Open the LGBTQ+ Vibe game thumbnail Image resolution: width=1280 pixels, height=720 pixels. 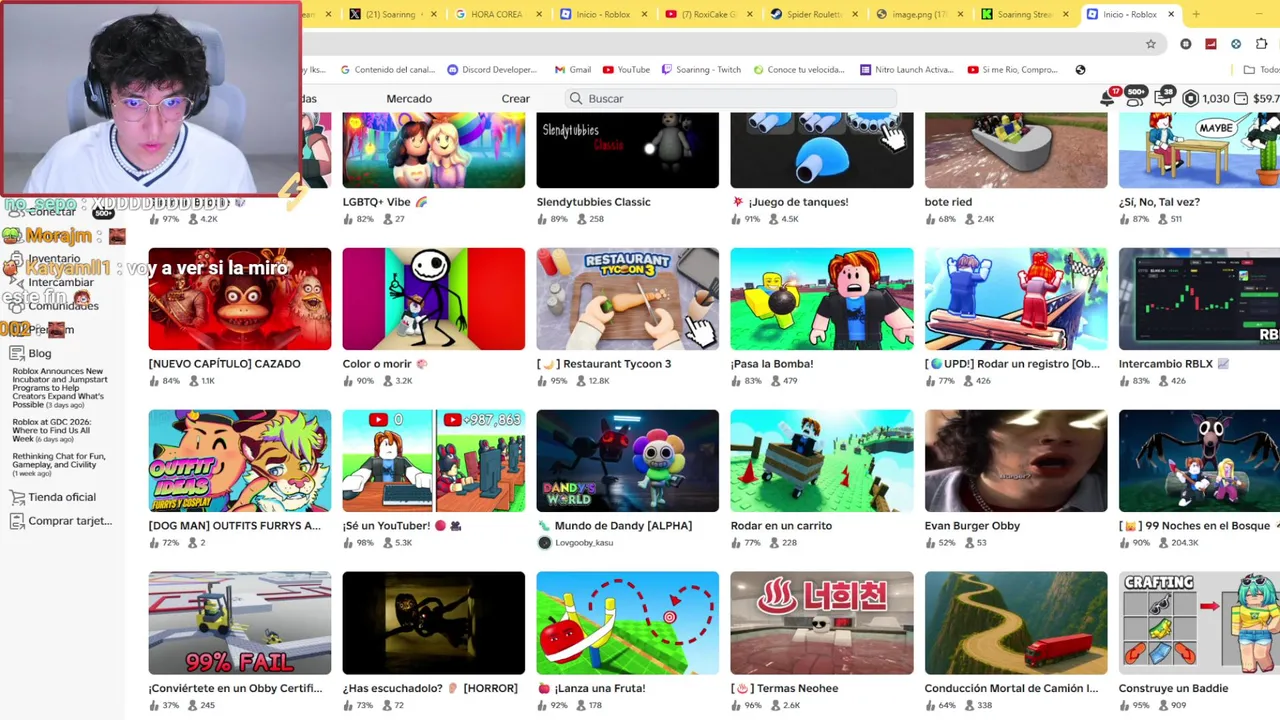433,150
